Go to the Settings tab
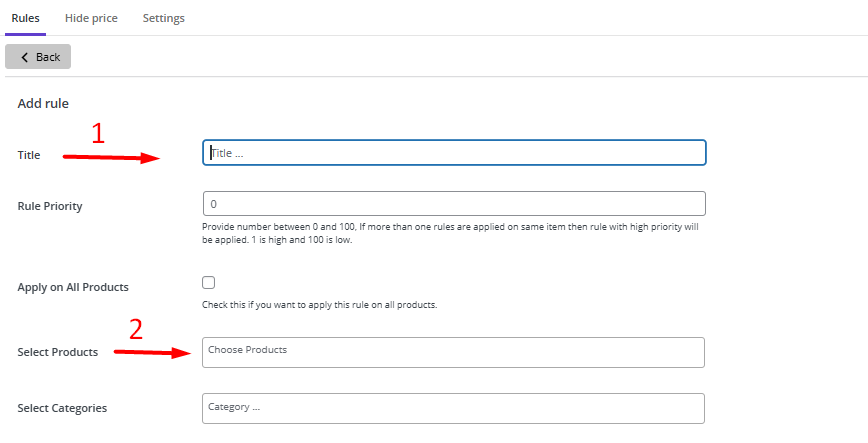Image resolution: width=868 pixels, height=443 pixels. tap(163, 18)
